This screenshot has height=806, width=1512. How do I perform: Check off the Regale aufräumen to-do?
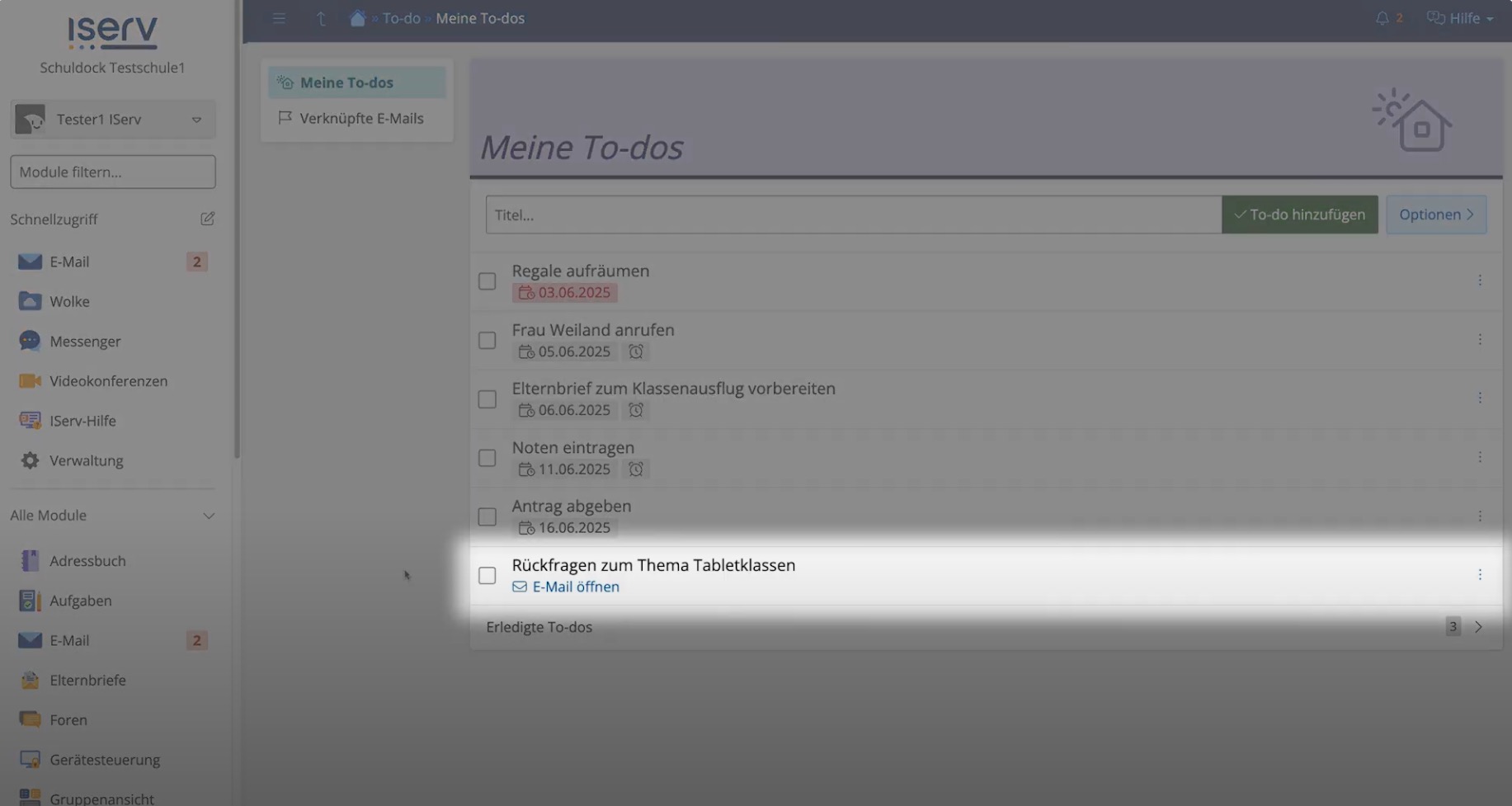click(x=487, y=280)
